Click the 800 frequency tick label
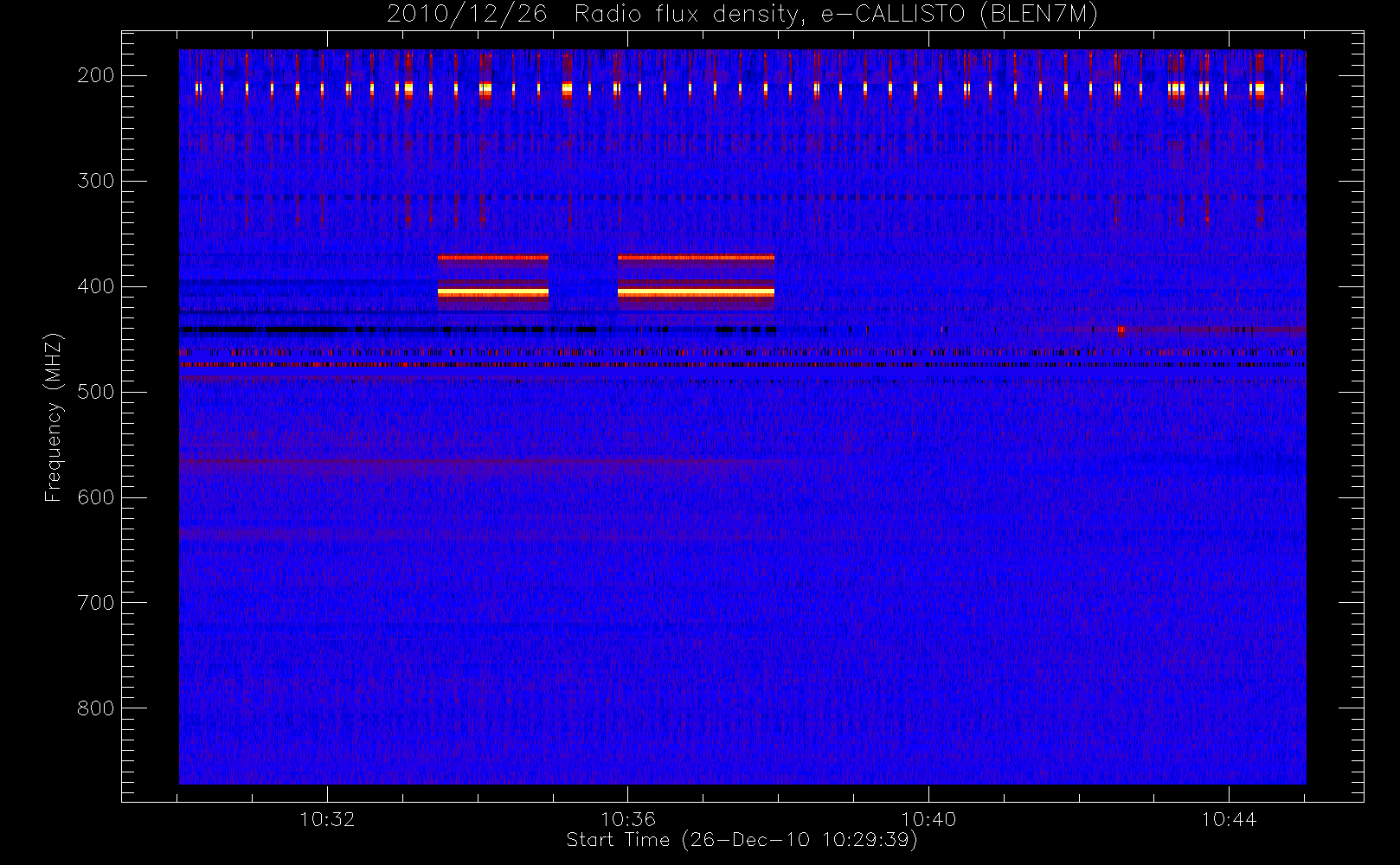This screenshot has width=1400, height=865. click(96, 708)
